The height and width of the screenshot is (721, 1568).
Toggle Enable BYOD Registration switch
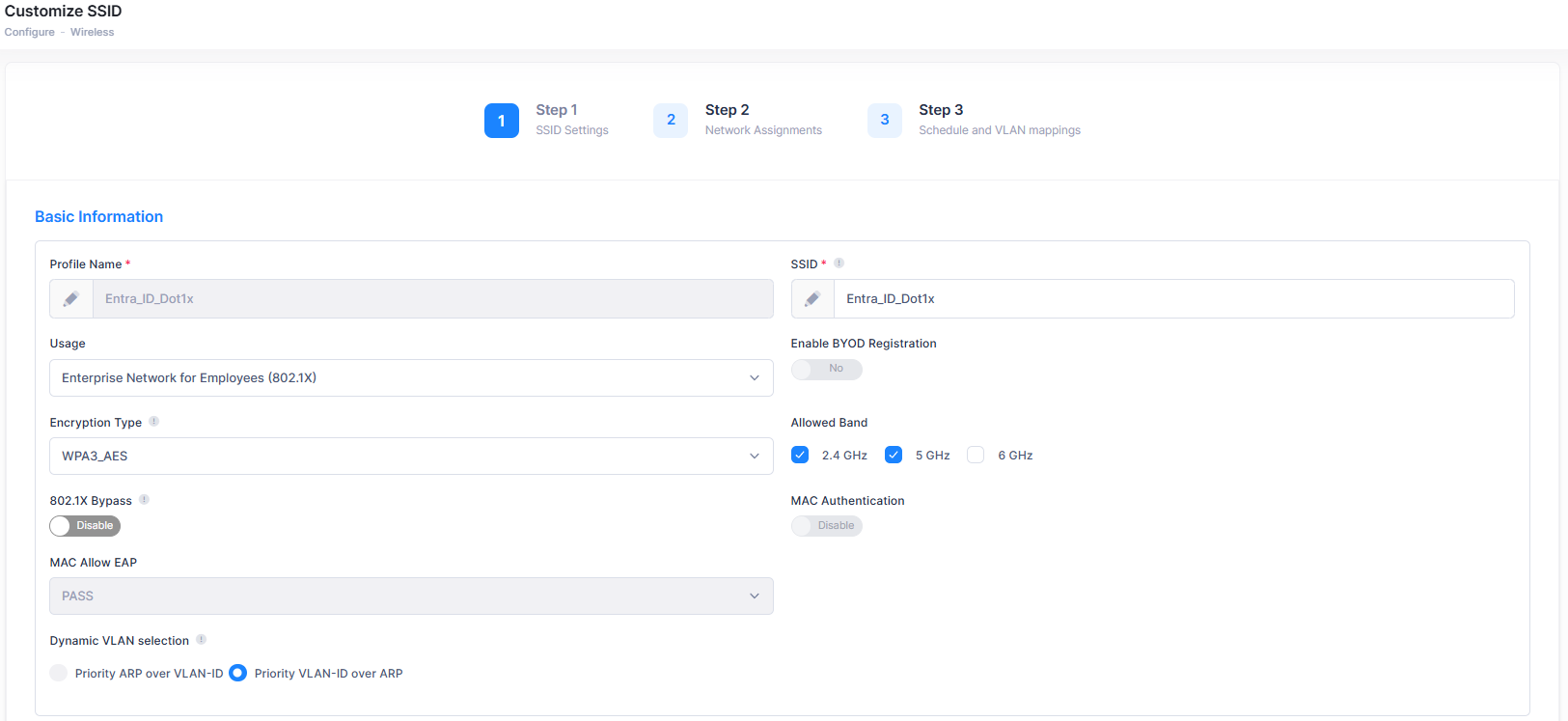(826, 369)
